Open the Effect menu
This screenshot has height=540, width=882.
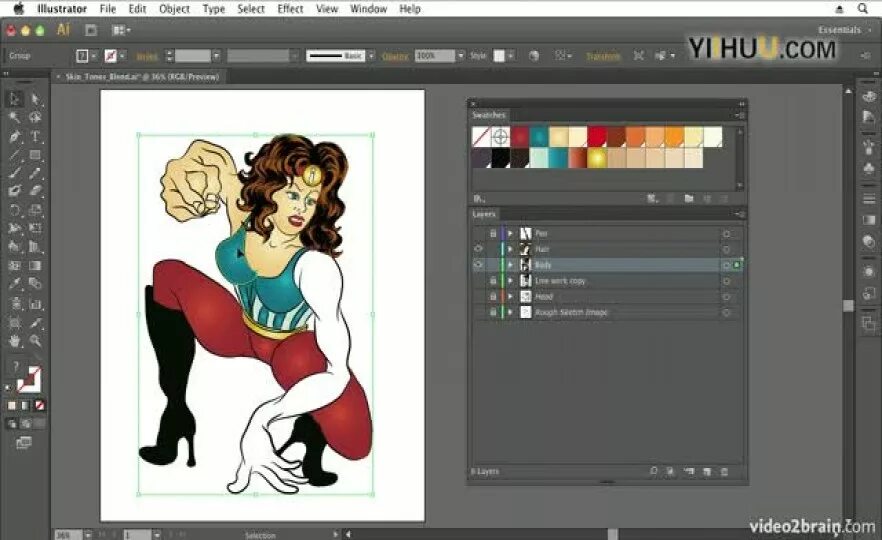click(290, 9)
